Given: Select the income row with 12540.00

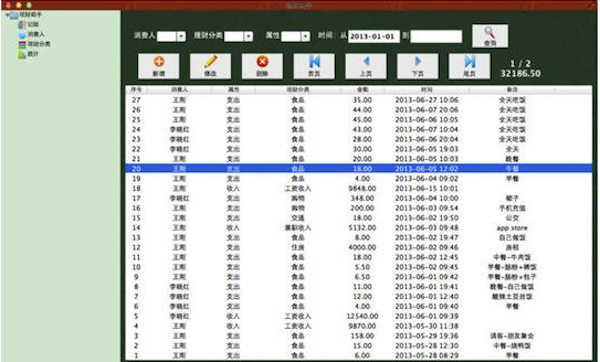Looking at the screenshot, I should (359, 316).
